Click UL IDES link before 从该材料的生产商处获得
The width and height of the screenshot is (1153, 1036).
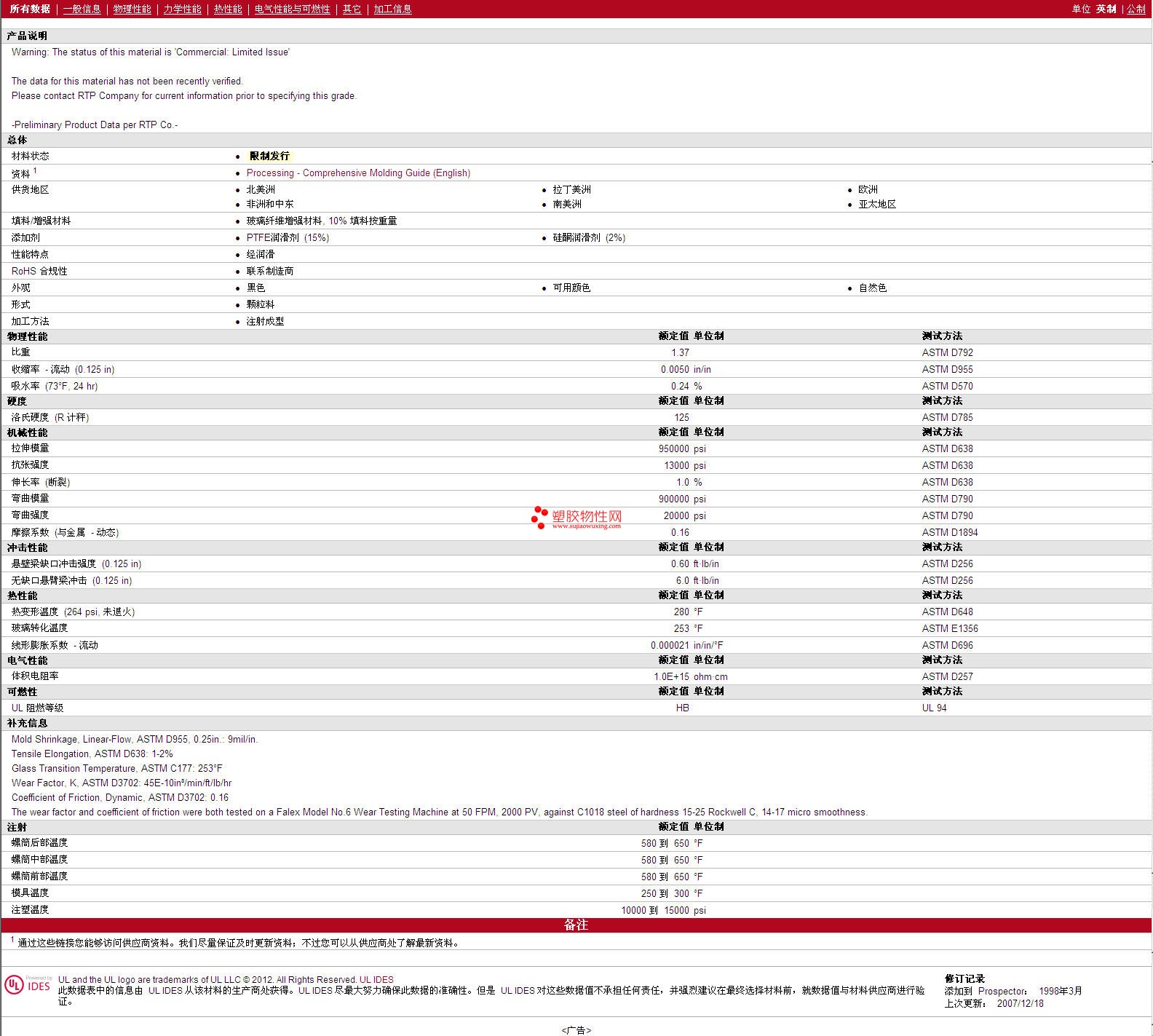[165, 990]
